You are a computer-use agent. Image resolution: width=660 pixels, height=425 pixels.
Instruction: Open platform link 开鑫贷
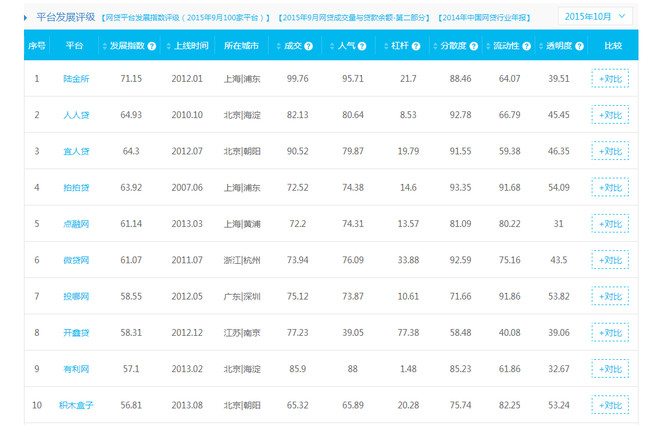pos(76,333)
